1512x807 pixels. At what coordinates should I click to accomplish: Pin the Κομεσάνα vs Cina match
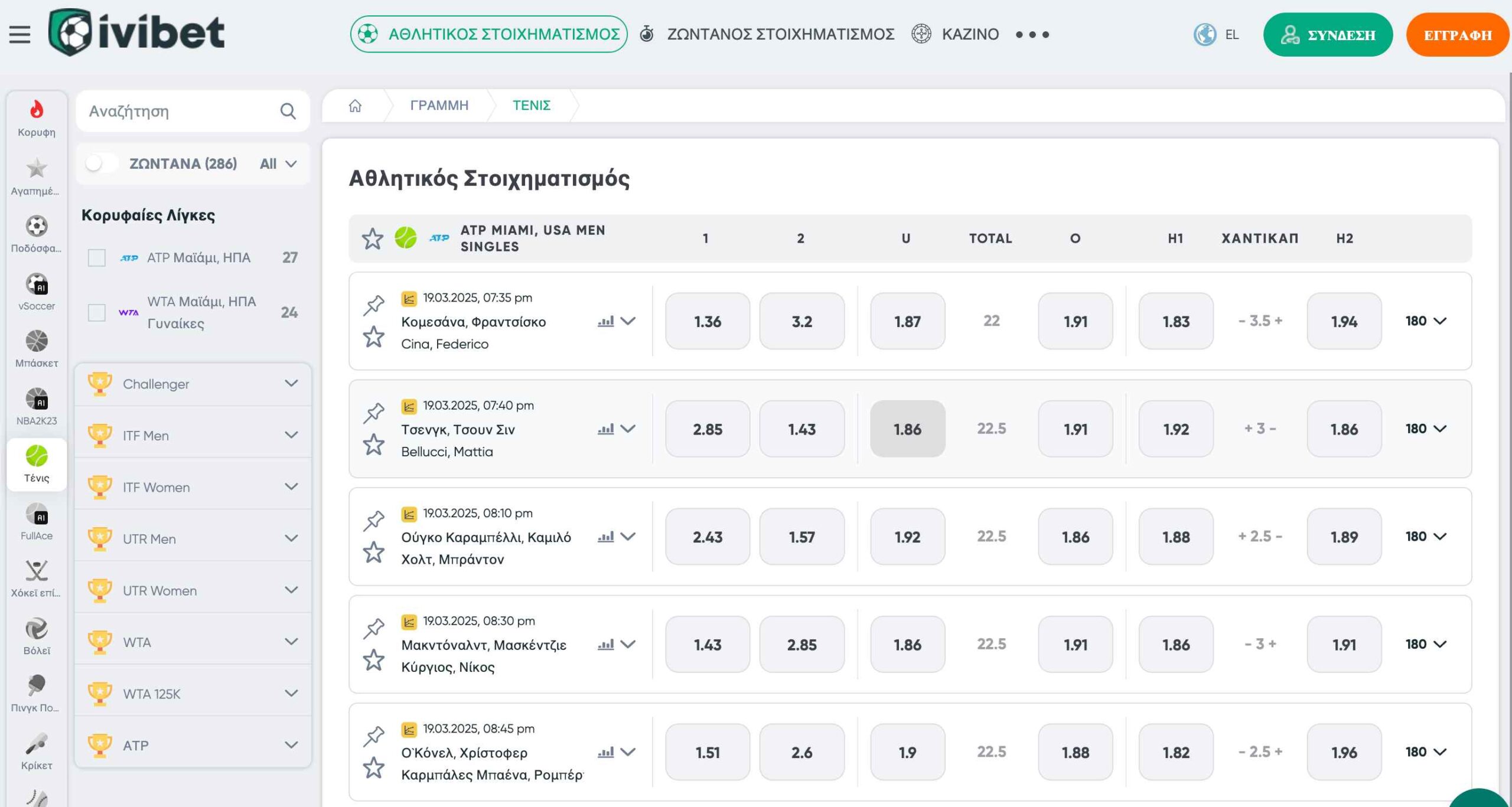pyautogui.click(x=374, y=305)
